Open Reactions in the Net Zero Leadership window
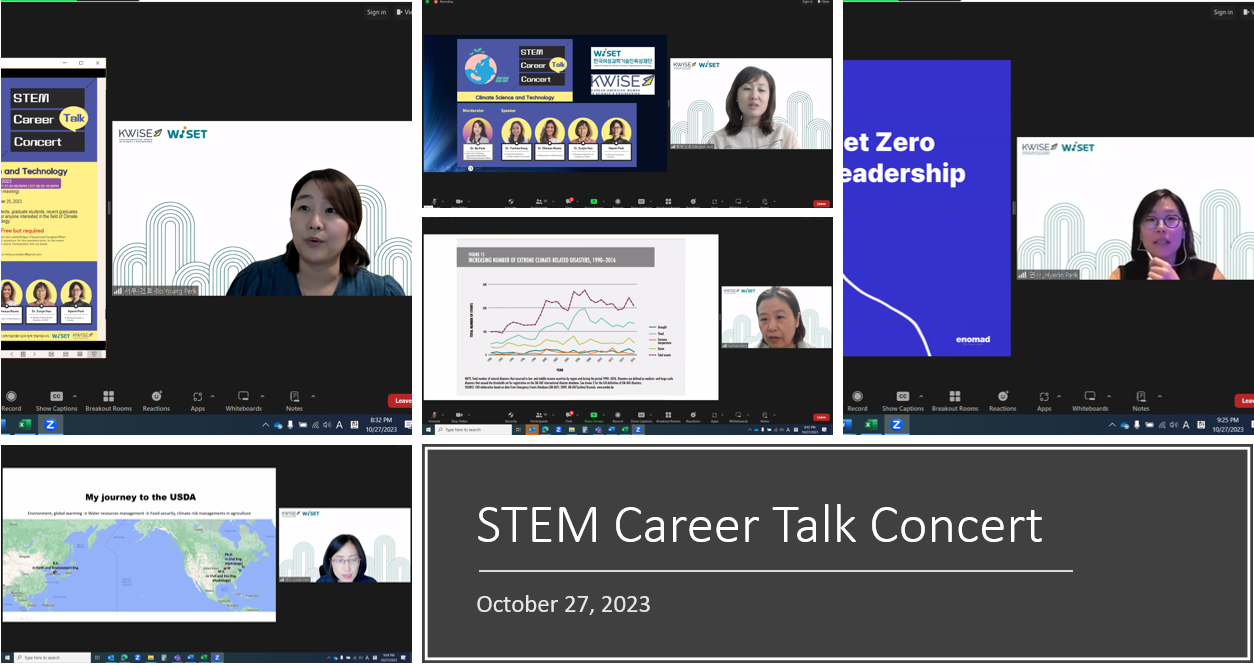Screen dimensions: 1254x665 click(1003, 400)
